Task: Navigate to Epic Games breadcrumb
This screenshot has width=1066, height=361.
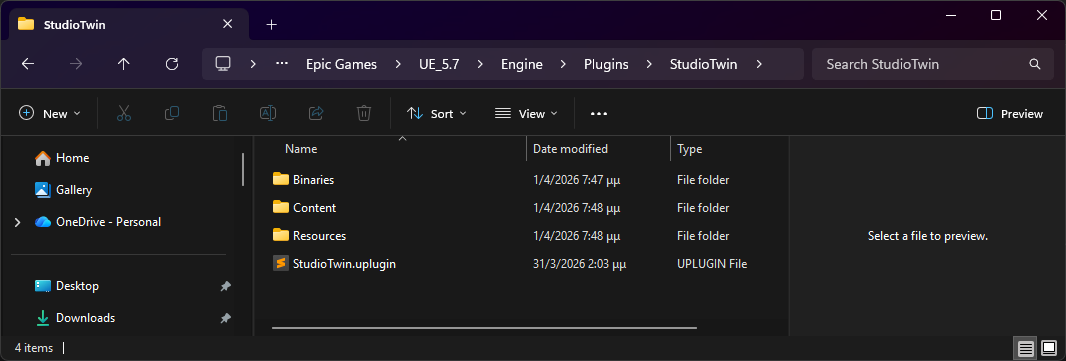Action: pyautogui.click(x=341, y=65)
